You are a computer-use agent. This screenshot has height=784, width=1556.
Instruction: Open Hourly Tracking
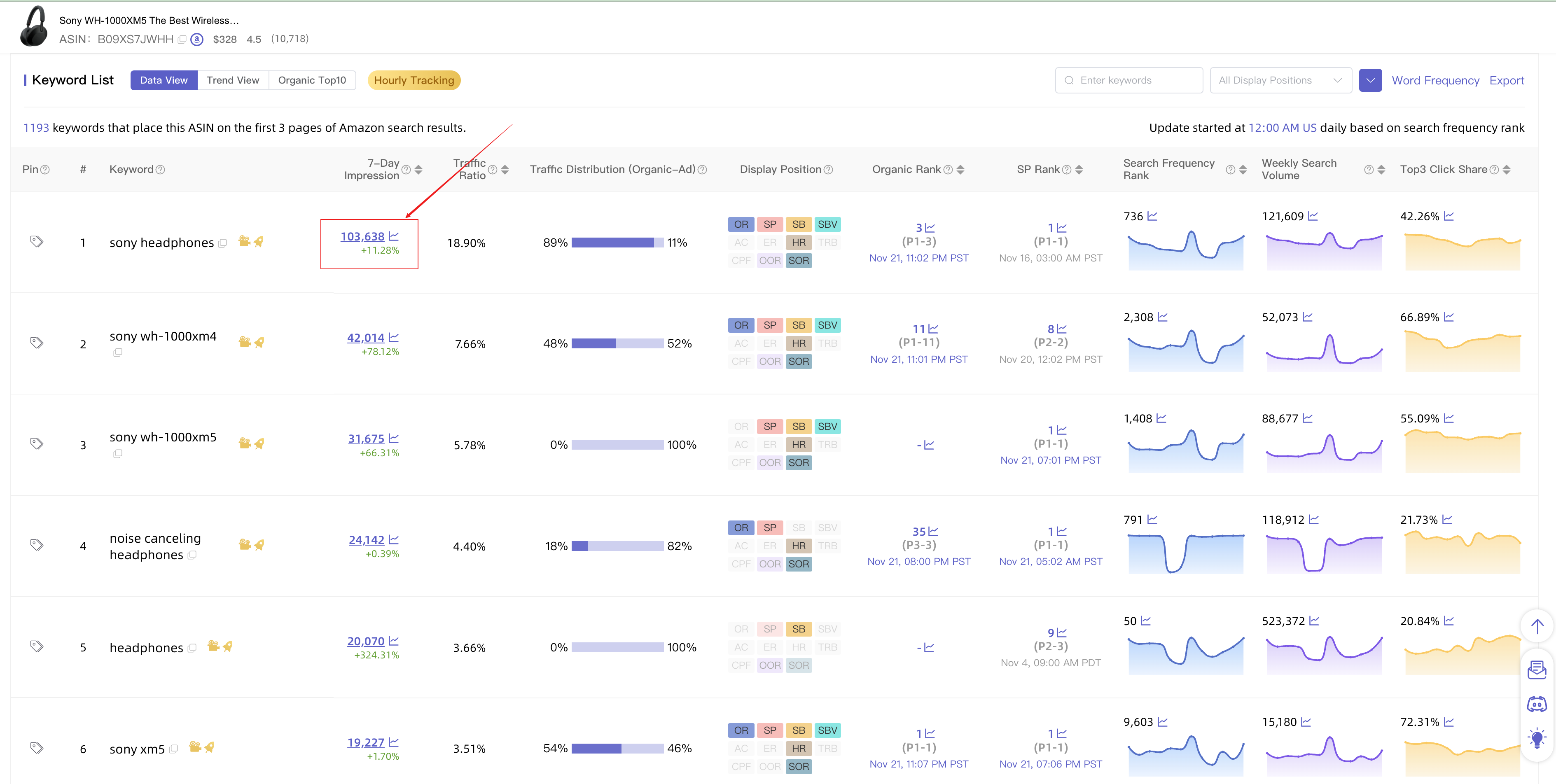(x=414, y=80)
